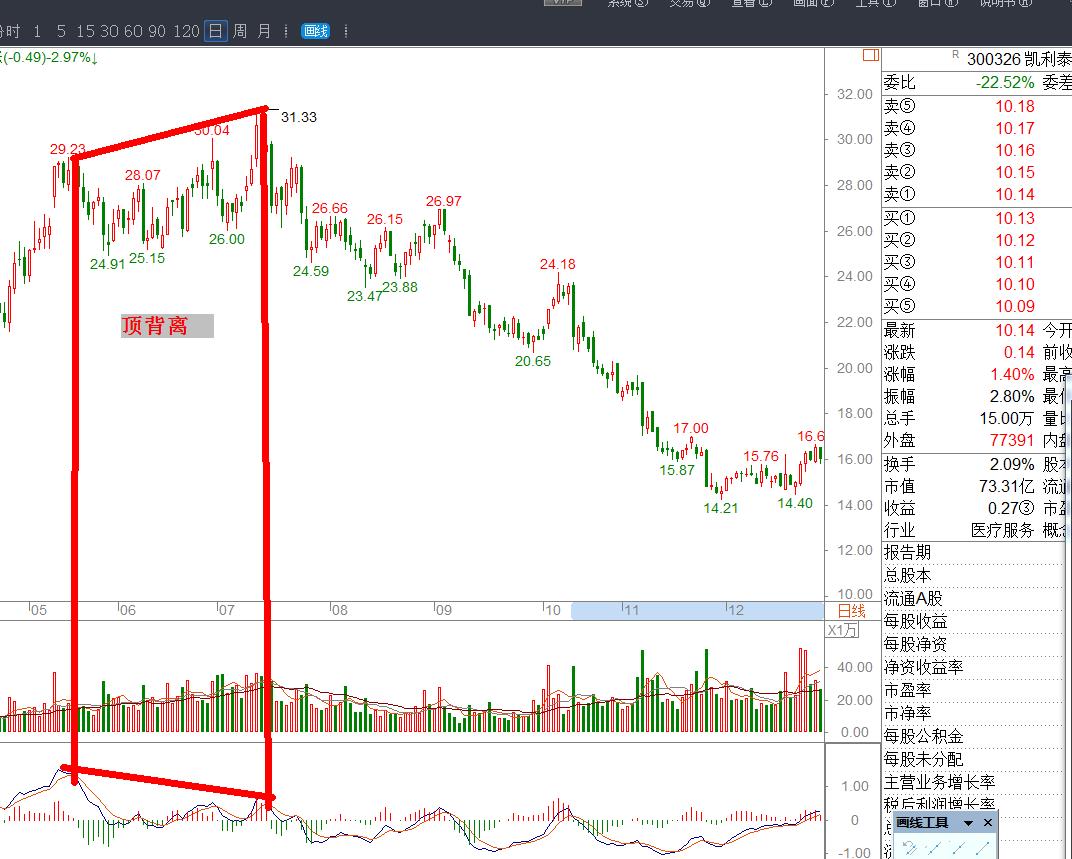
Task: Open the 画线工具 panel dropdown arrow
Action: click(x=968, y=823)
